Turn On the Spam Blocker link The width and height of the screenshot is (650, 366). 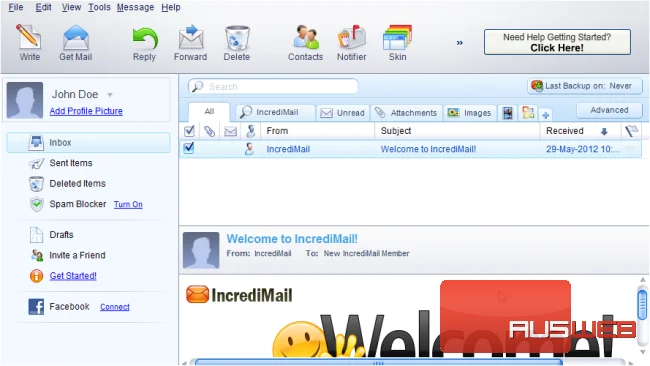click(128, 204)
